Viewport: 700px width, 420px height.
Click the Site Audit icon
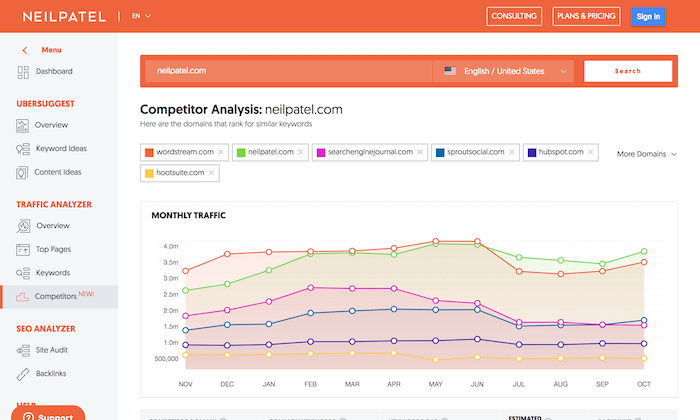pyautogui.click(x=23, y=349)
